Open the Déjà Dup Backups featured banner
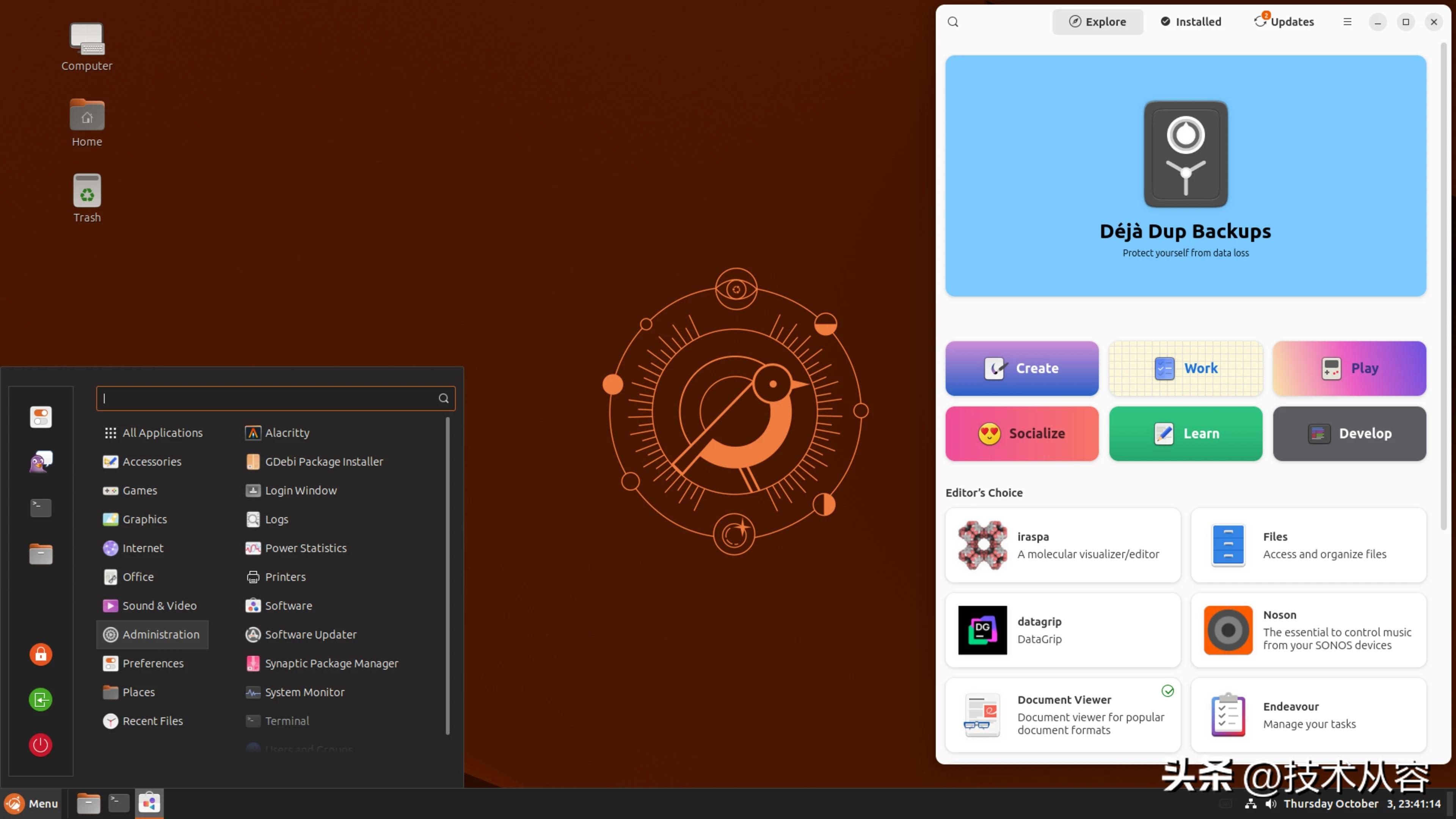This screenshot has width=1456, height=819. (x=1185, y=176)
